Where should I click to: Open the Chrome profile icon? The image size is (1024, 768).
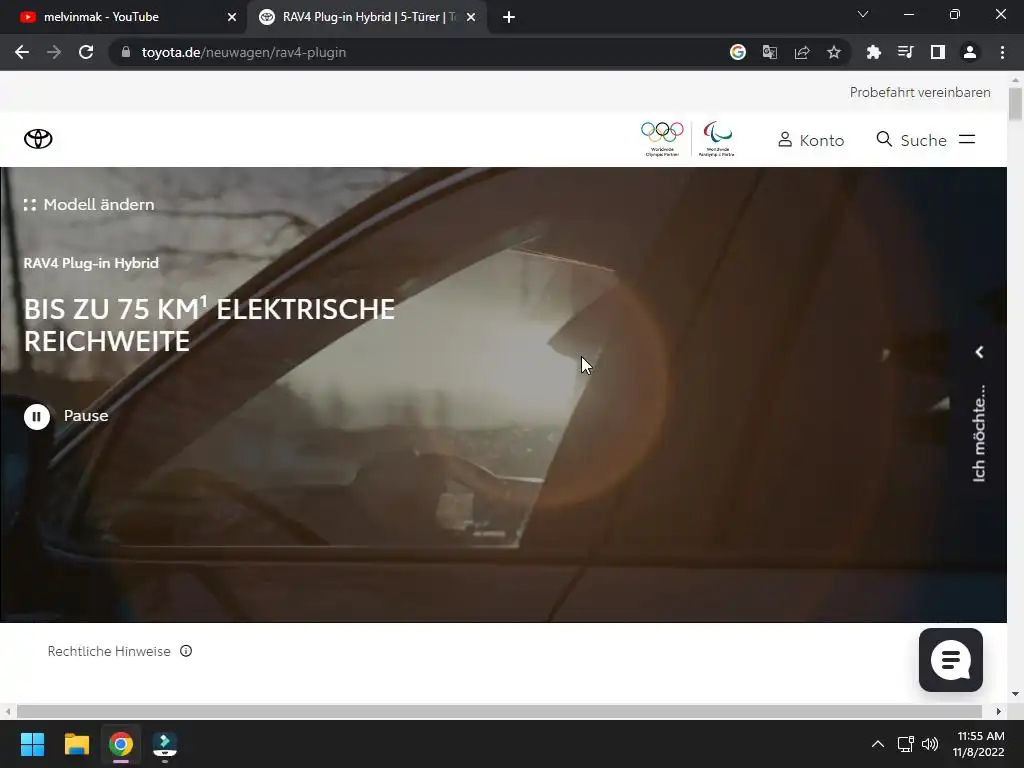tap(970, 52)
